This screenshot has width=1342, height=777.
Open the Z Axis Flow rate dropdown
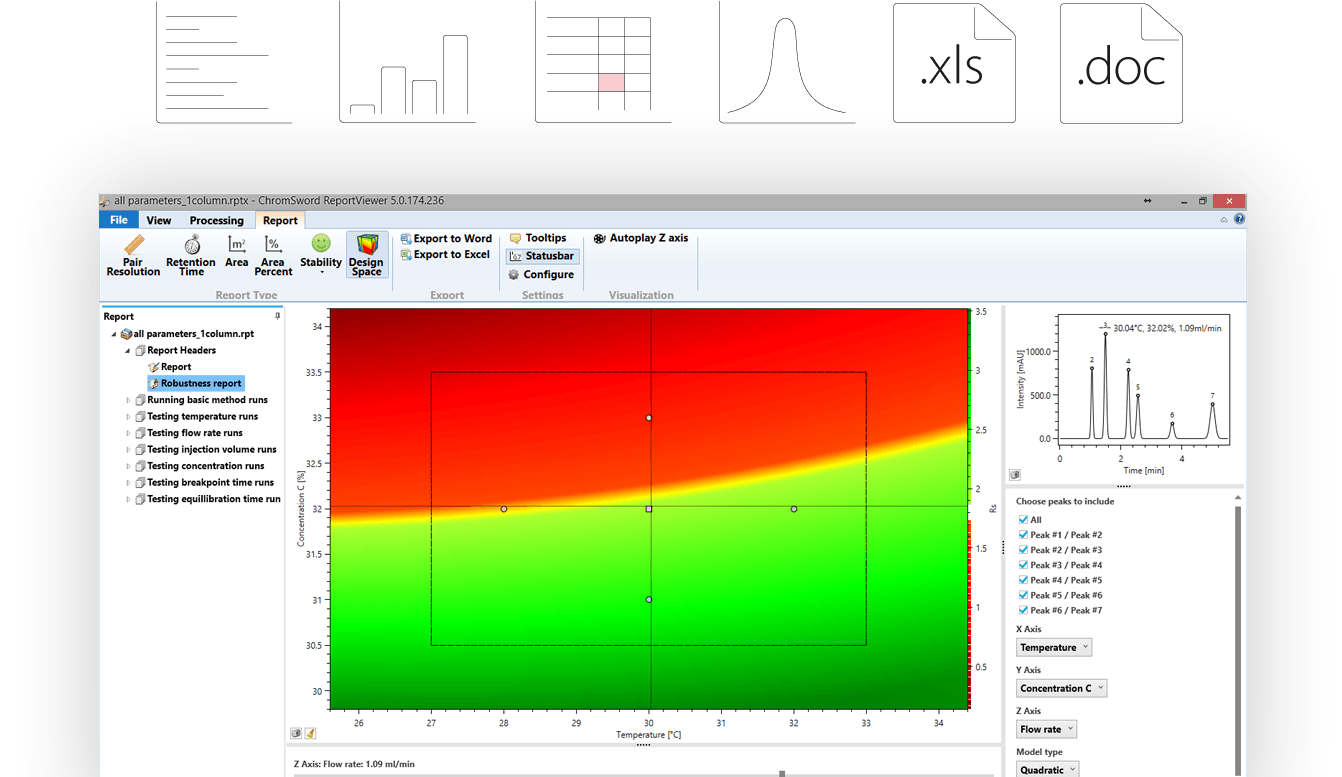[1047, 730]
